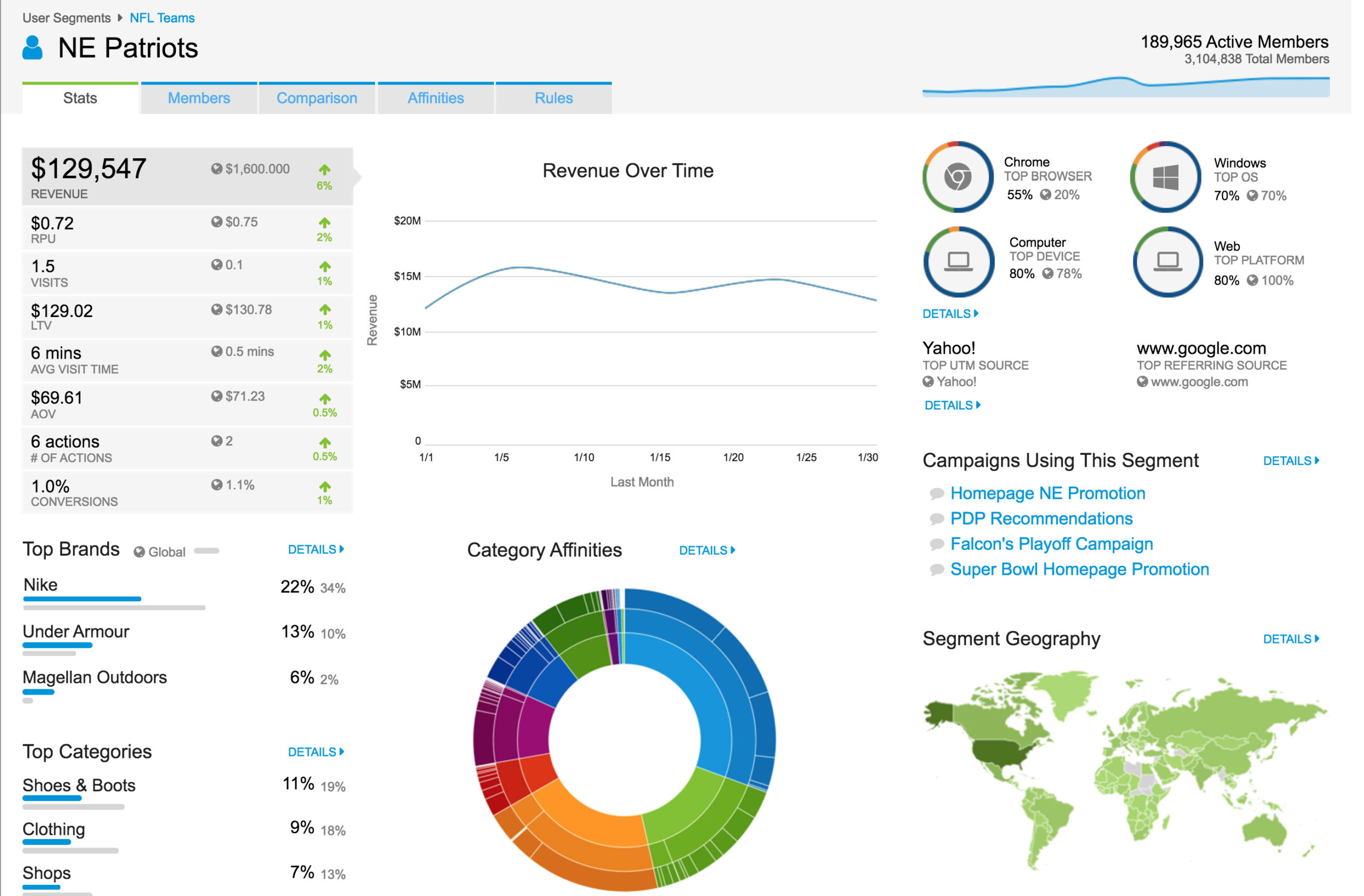Click the Magellan Outdoors brand name
The height and width of the screenshot is (896, 1364).
click(94, 677)
